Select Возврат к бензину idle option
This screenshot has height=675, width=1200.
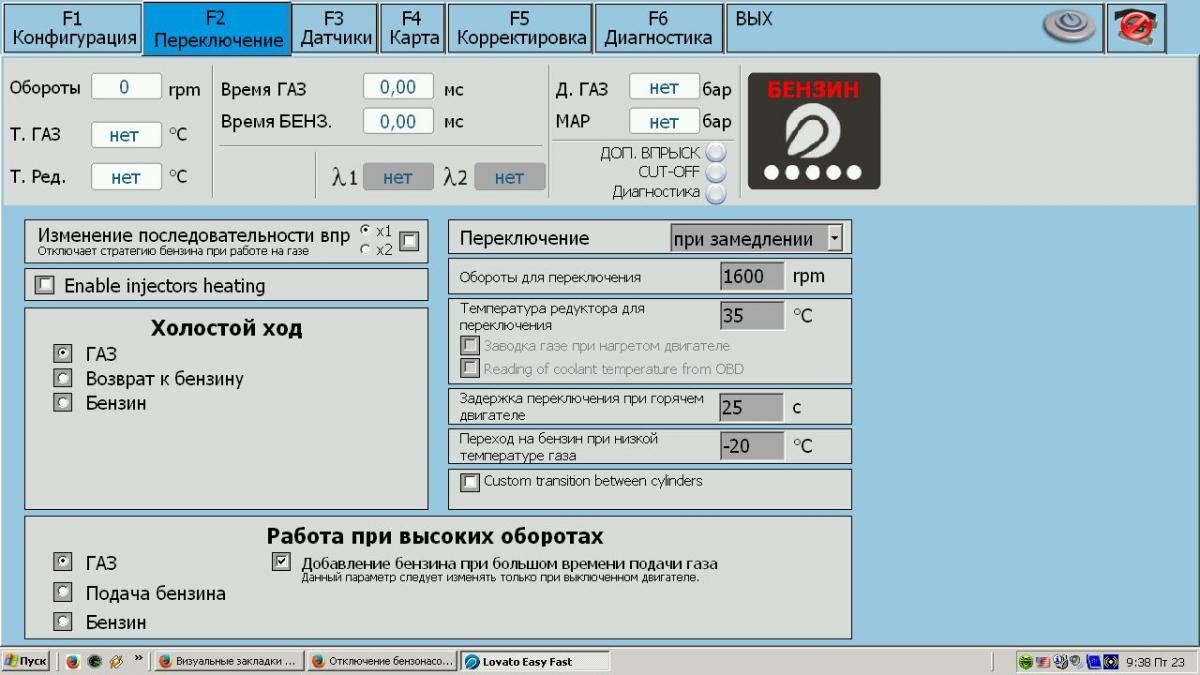tap(63, 379)
